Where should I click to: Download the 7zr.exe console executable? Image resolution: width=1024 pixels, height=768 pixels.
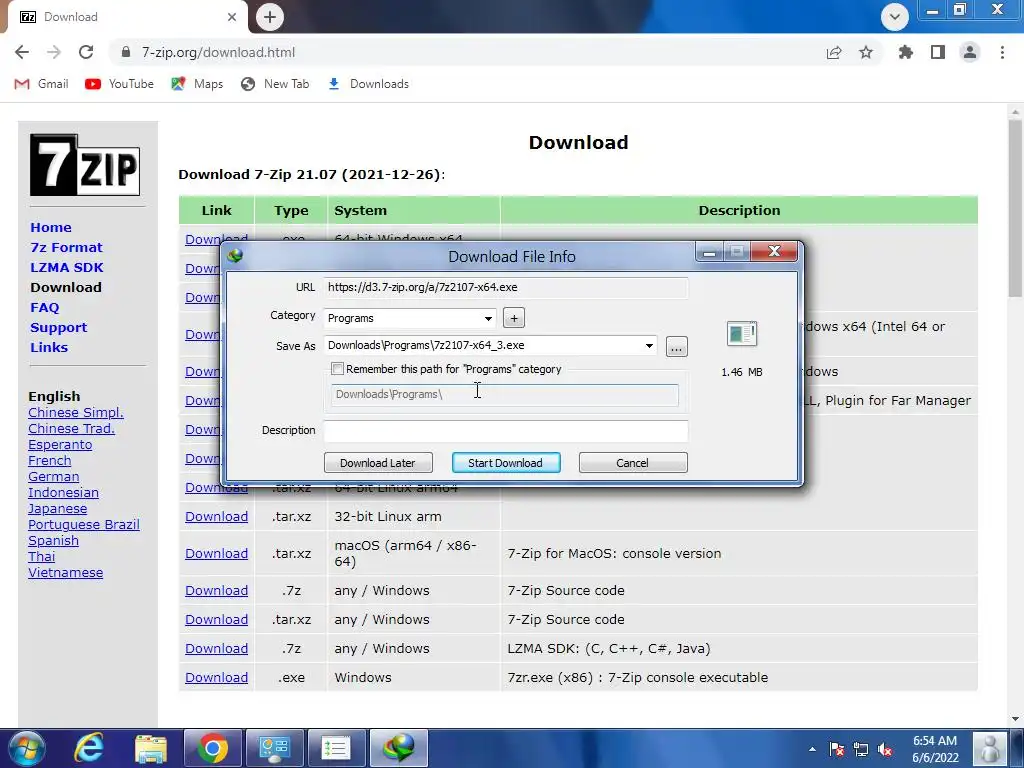(216, 677)
